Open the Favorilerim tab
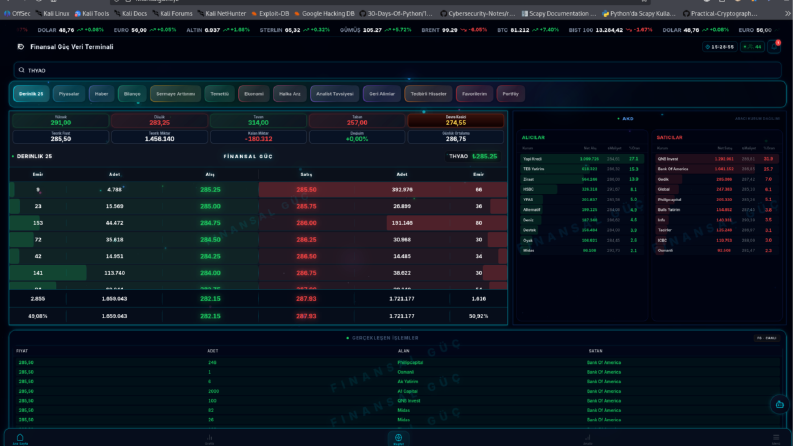The image size is (793, 446). (474, 94)
